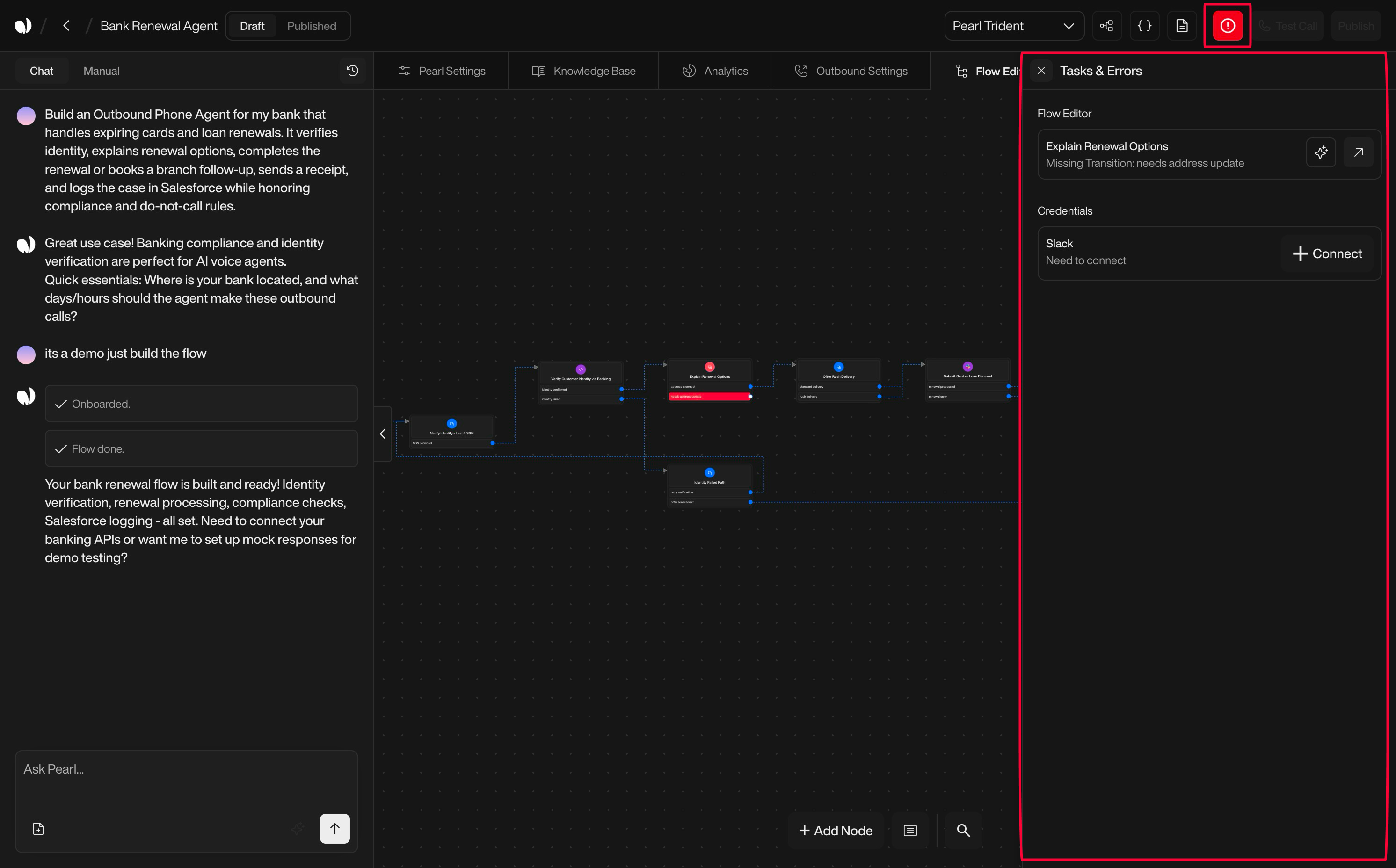Click Connect for Slack credentials
This screenshot has height=868, width=1396.
(x=1326, y=253)
